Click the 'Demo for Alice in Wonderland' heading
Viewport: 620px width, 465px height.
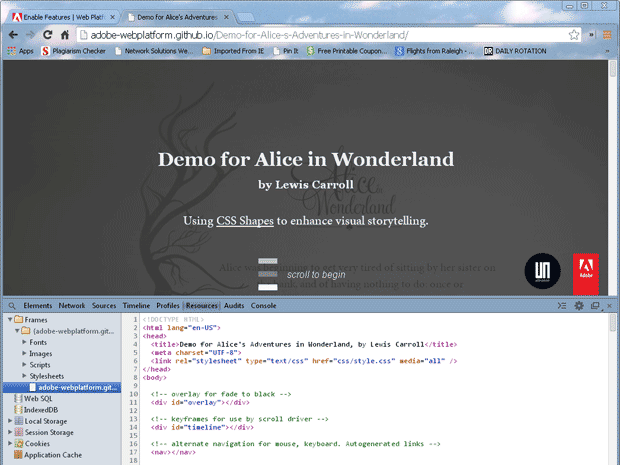click(x=306, y=159)
